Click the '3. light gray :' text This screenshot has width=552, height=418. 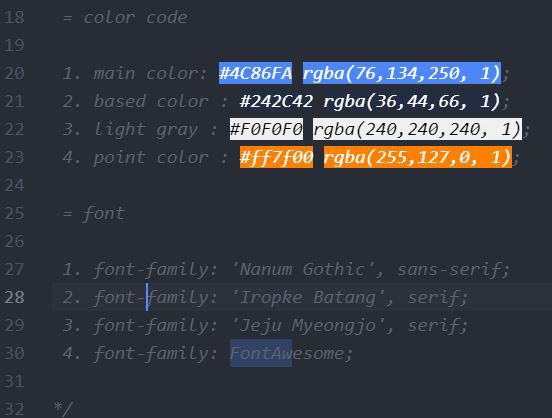tap(140, 129)
